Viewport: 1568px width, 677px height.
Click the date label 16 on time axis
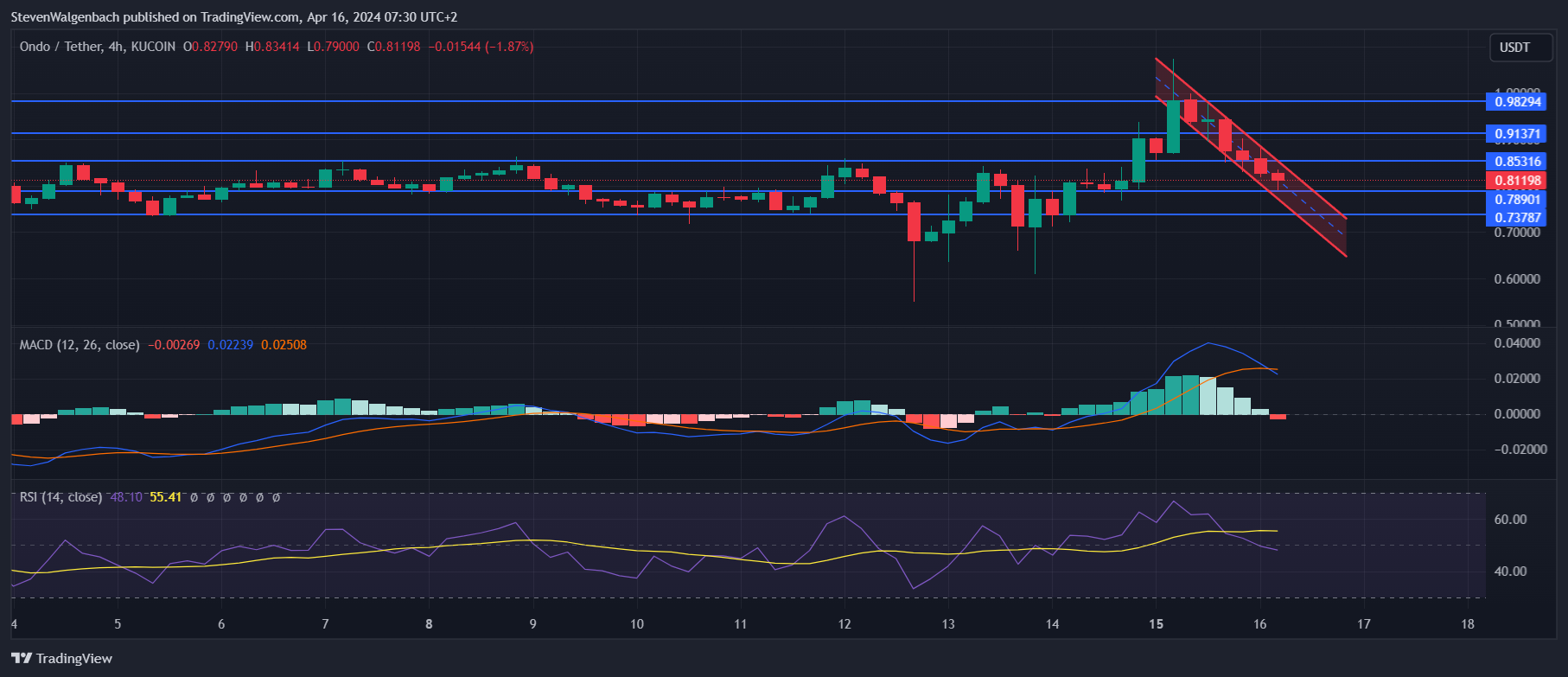click(1260, 624)
